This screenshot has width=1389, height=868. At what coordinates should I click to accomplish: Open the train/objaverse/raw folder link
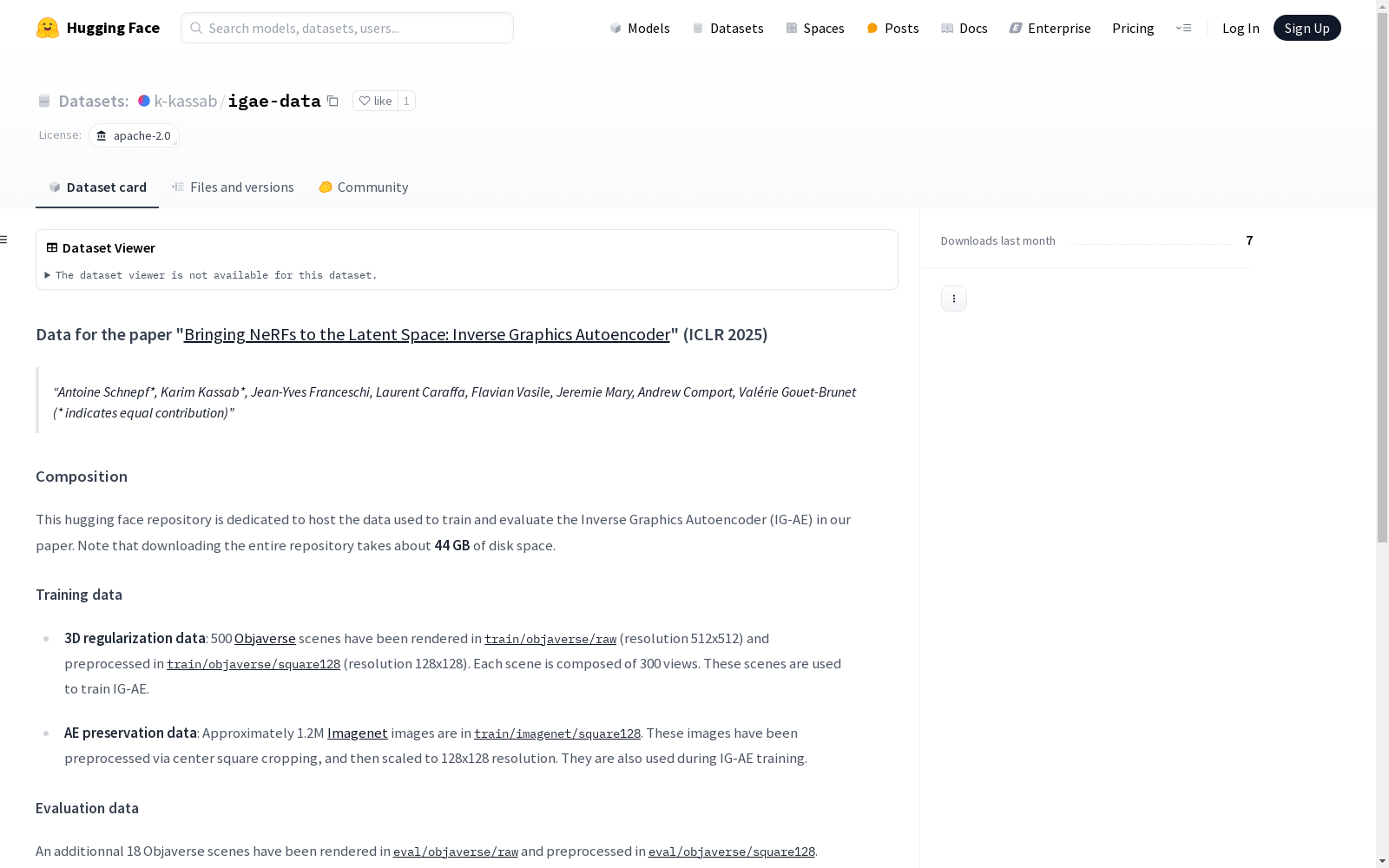(550, 639)
